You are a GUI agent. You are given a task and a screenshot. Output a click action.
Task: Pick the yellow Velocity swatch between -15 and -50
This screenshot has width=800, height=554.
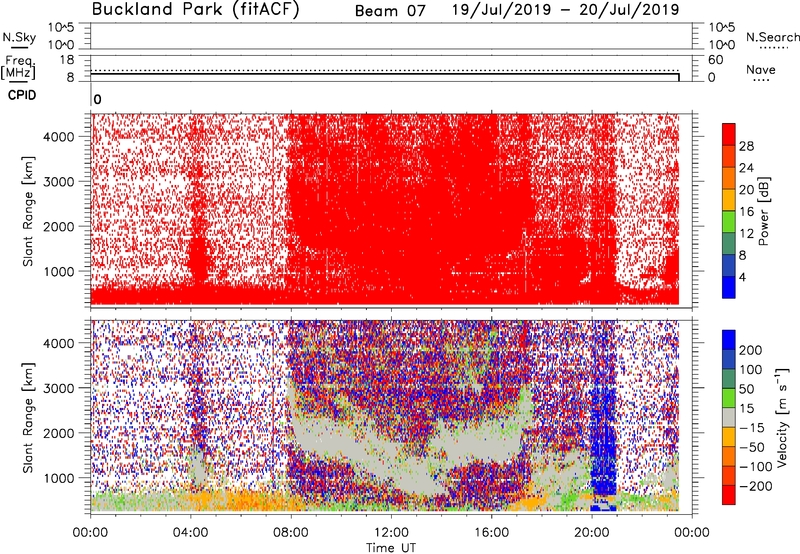[x=729, y=437]
